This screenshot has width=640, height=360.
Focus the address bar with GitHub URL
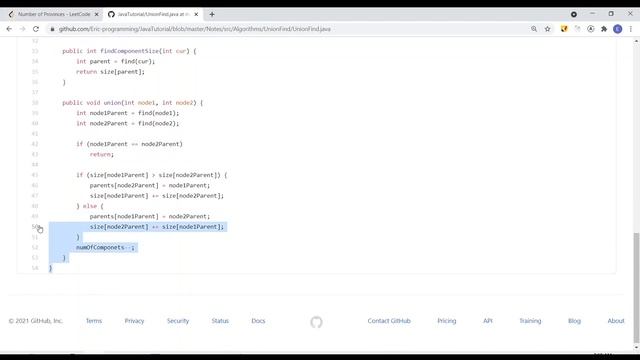pos(195,29)
